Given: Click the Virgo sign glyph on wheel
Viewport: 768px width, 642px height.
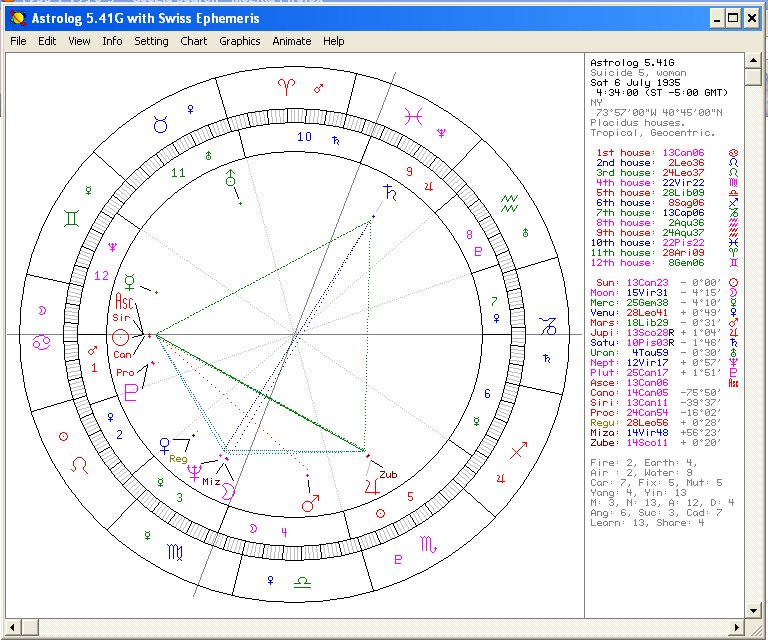Looking at the screenshot, I should click(x=175, y=552).
